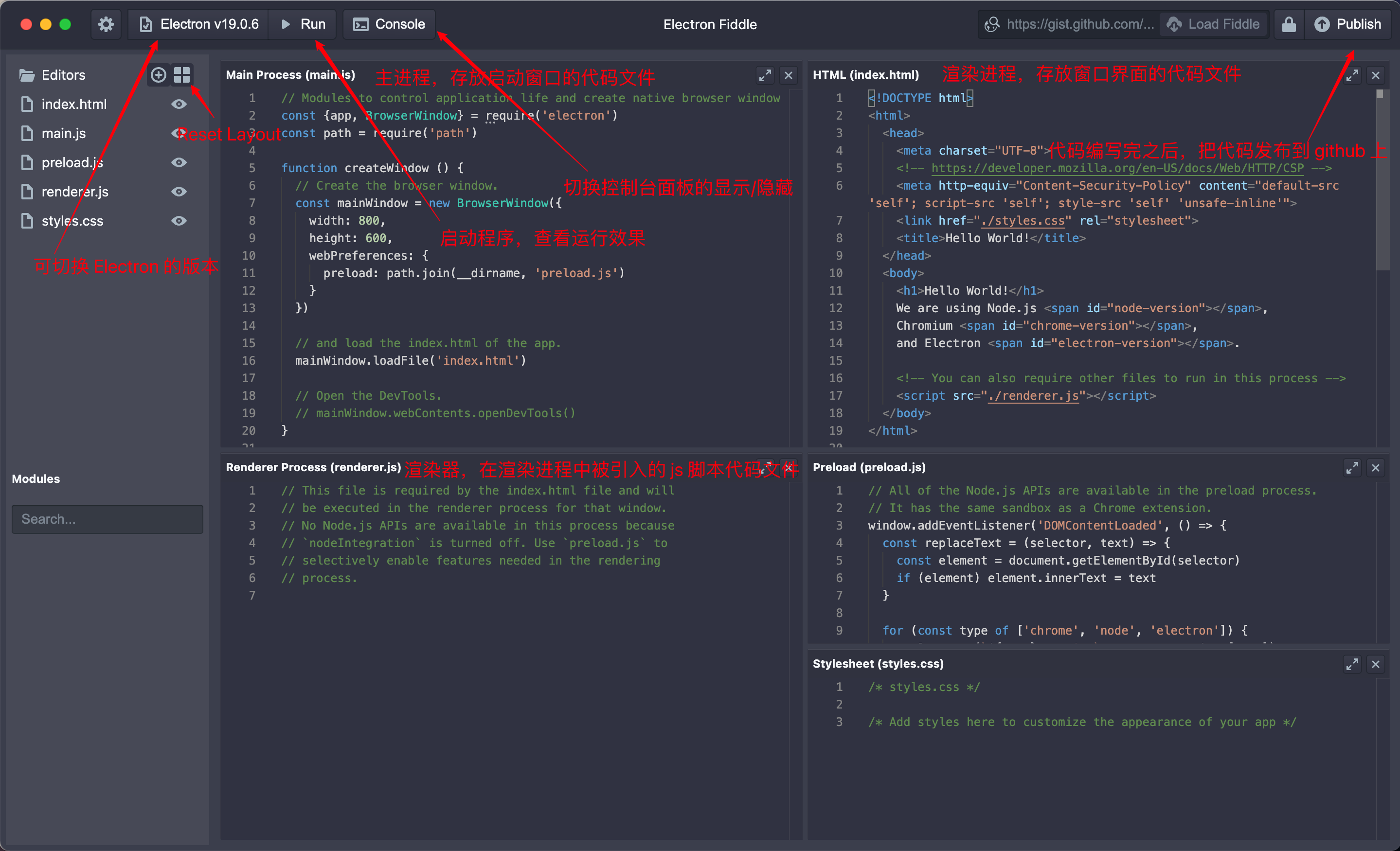Close the Main Process (main.js) panel

tap(788, 75)
